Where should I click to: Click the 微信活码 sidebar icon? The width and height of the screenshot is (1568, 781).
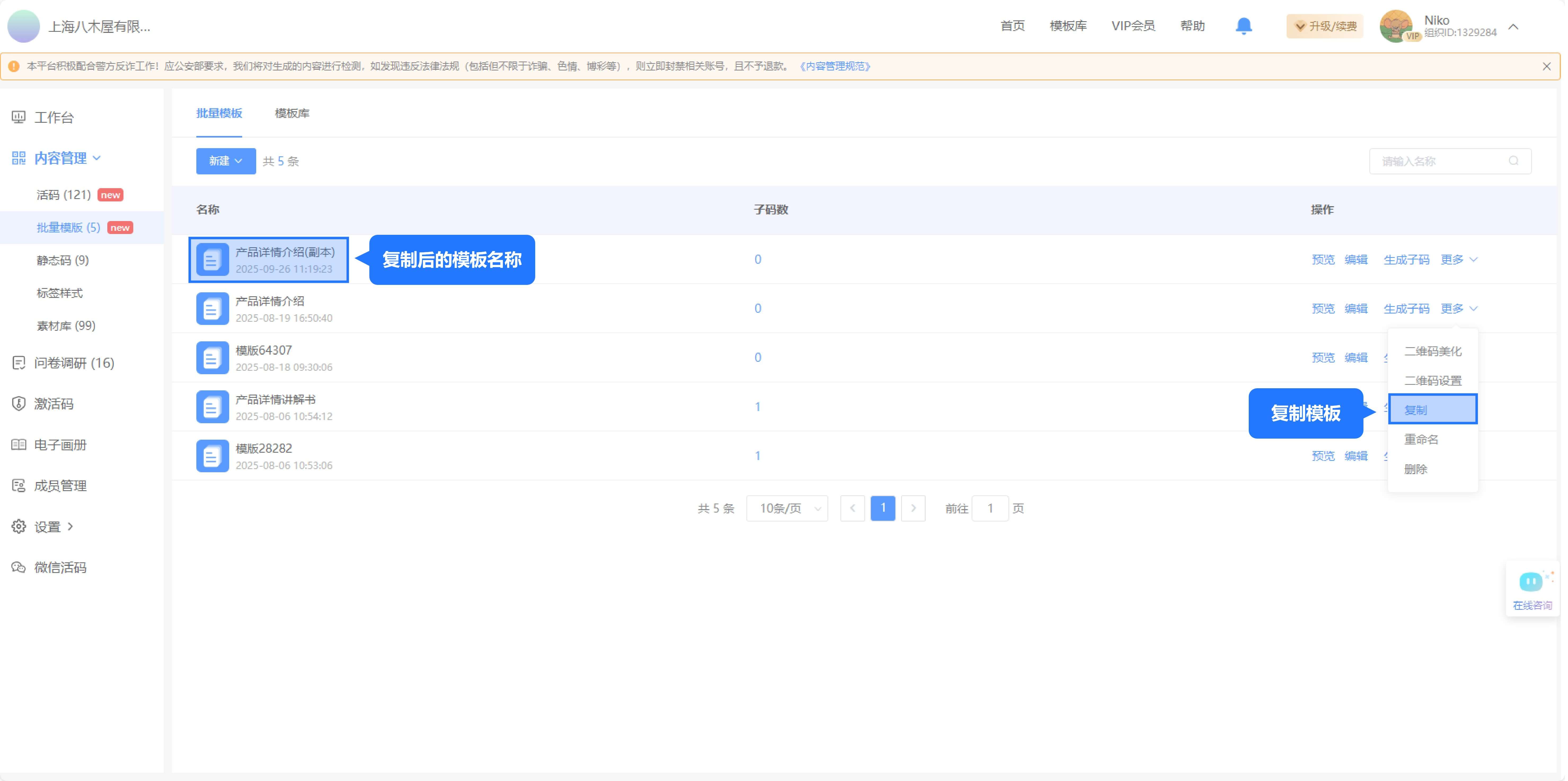(18, 567)
